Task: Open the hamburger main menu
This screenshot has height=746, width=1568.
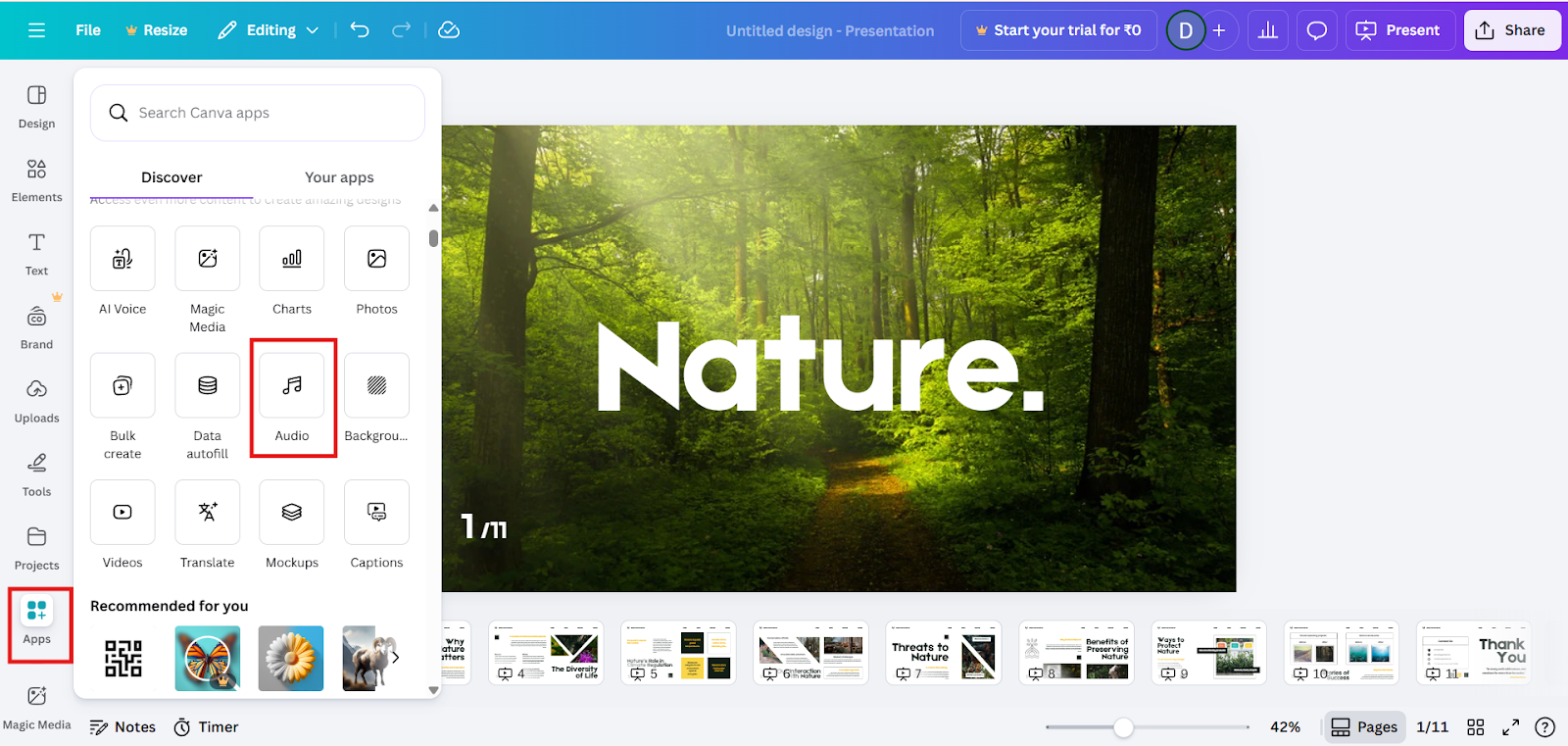Action: (37, 30)
